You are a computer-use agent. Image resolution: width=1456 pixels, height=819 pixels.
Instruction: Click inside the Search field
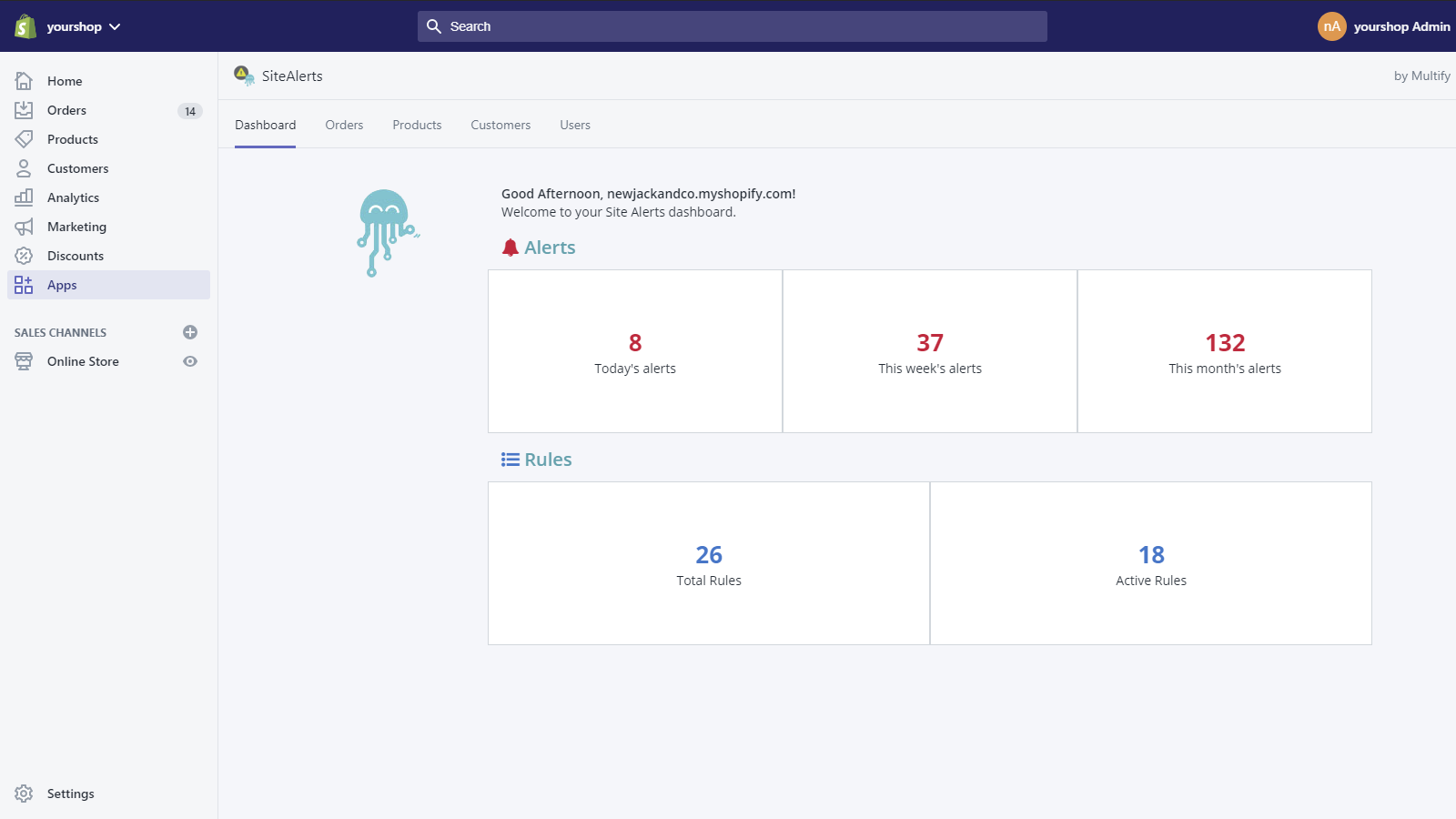tap(728, 26)
